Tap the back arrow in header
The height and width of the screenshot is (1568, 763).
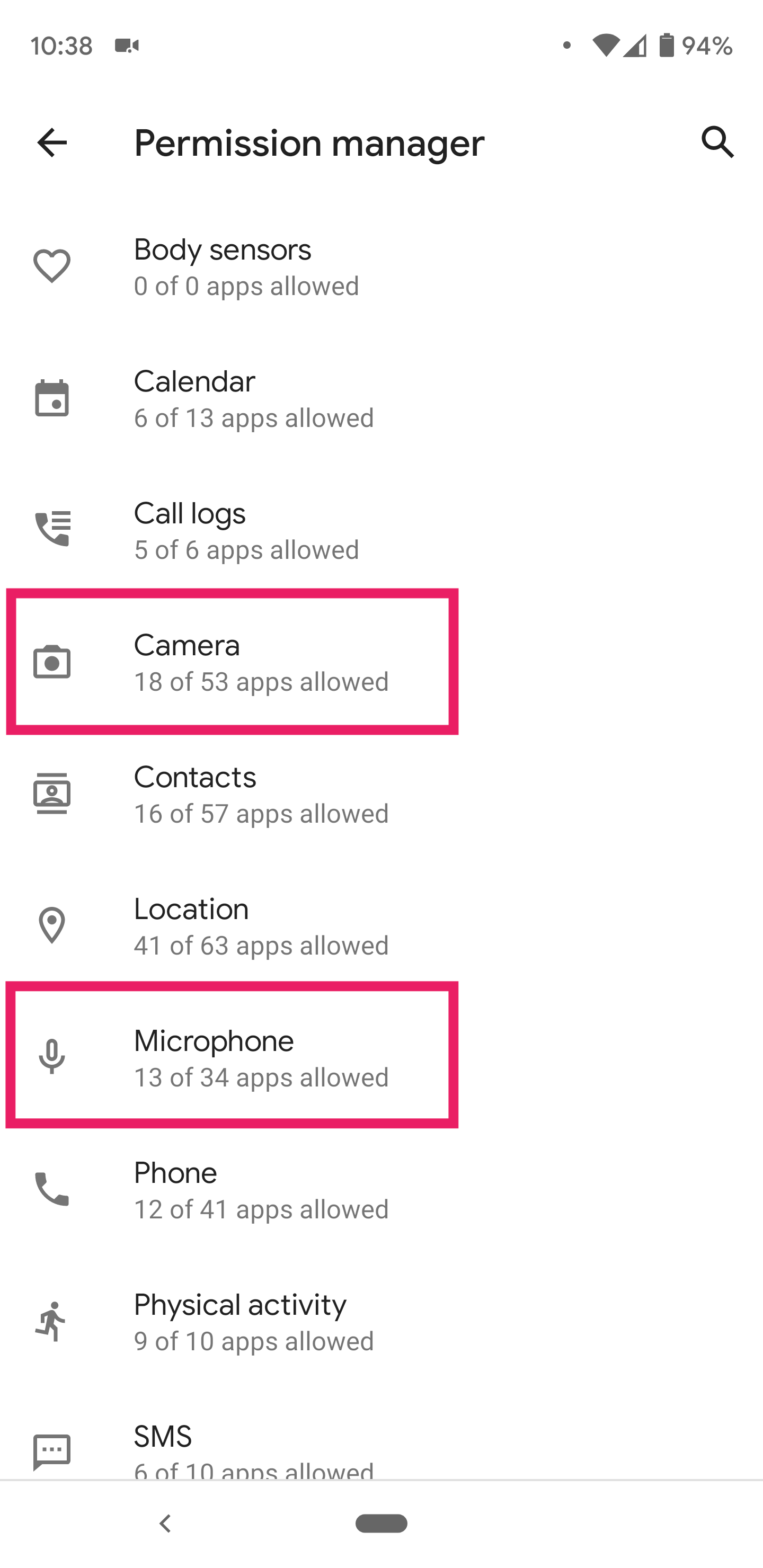click(52, 143)
